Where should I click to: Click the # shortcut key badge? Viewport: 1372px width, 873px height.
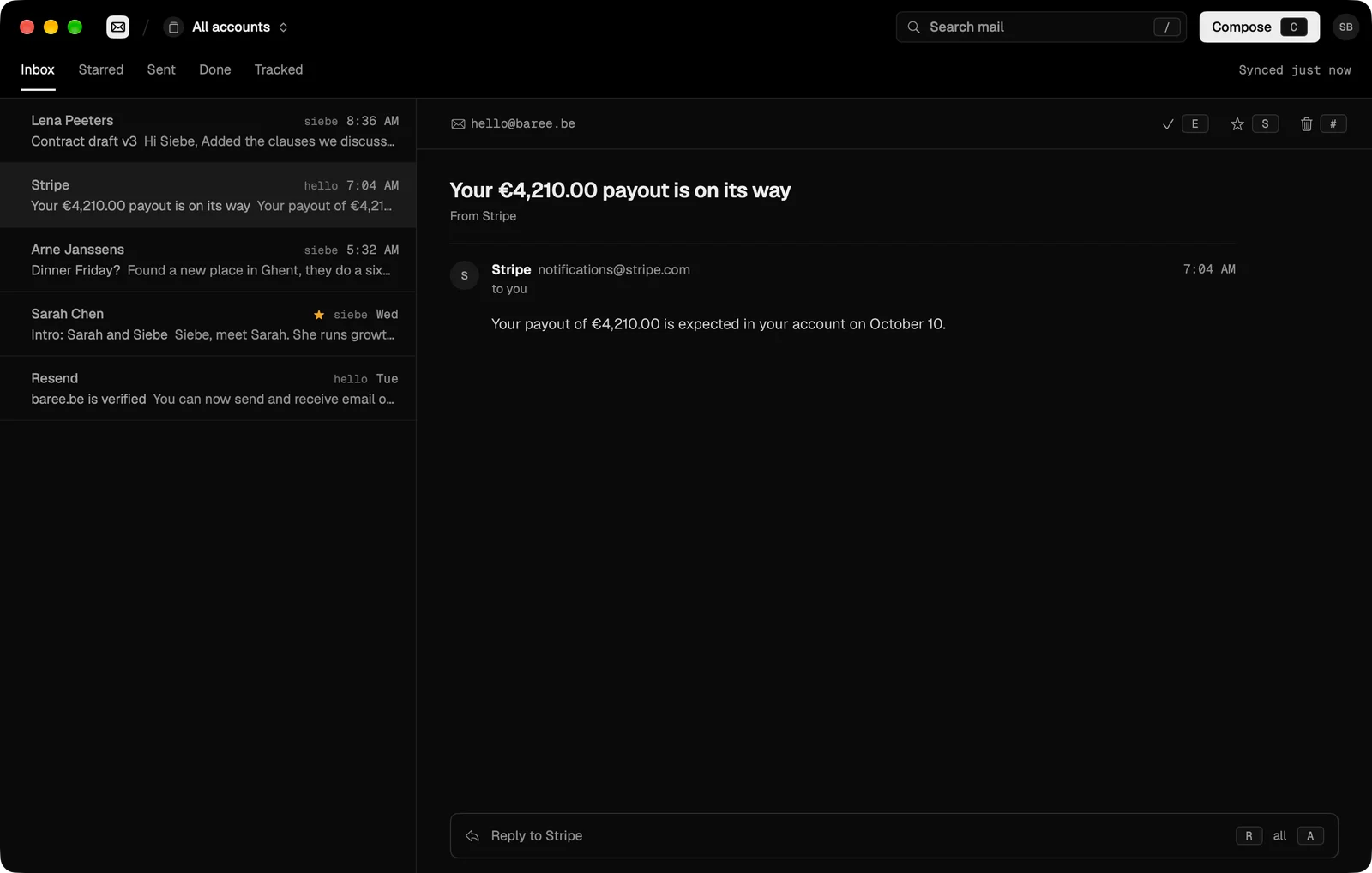pos(1333,124)
